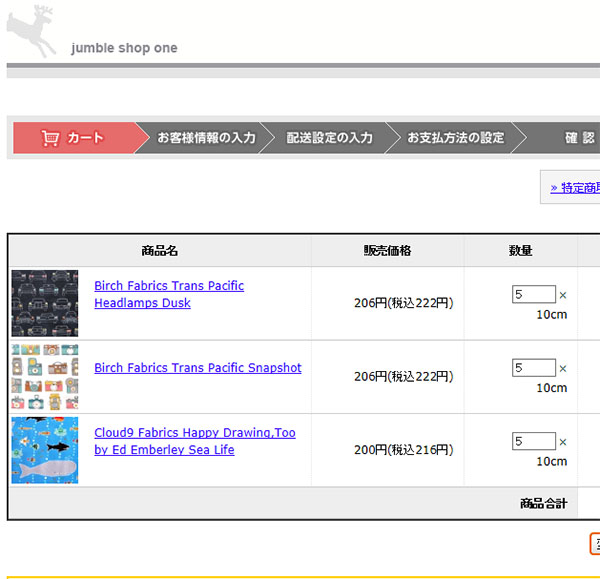This screenshot has height=579, width=600.
Task: Click the deer logo icon
Action: (x=34, y=31)
